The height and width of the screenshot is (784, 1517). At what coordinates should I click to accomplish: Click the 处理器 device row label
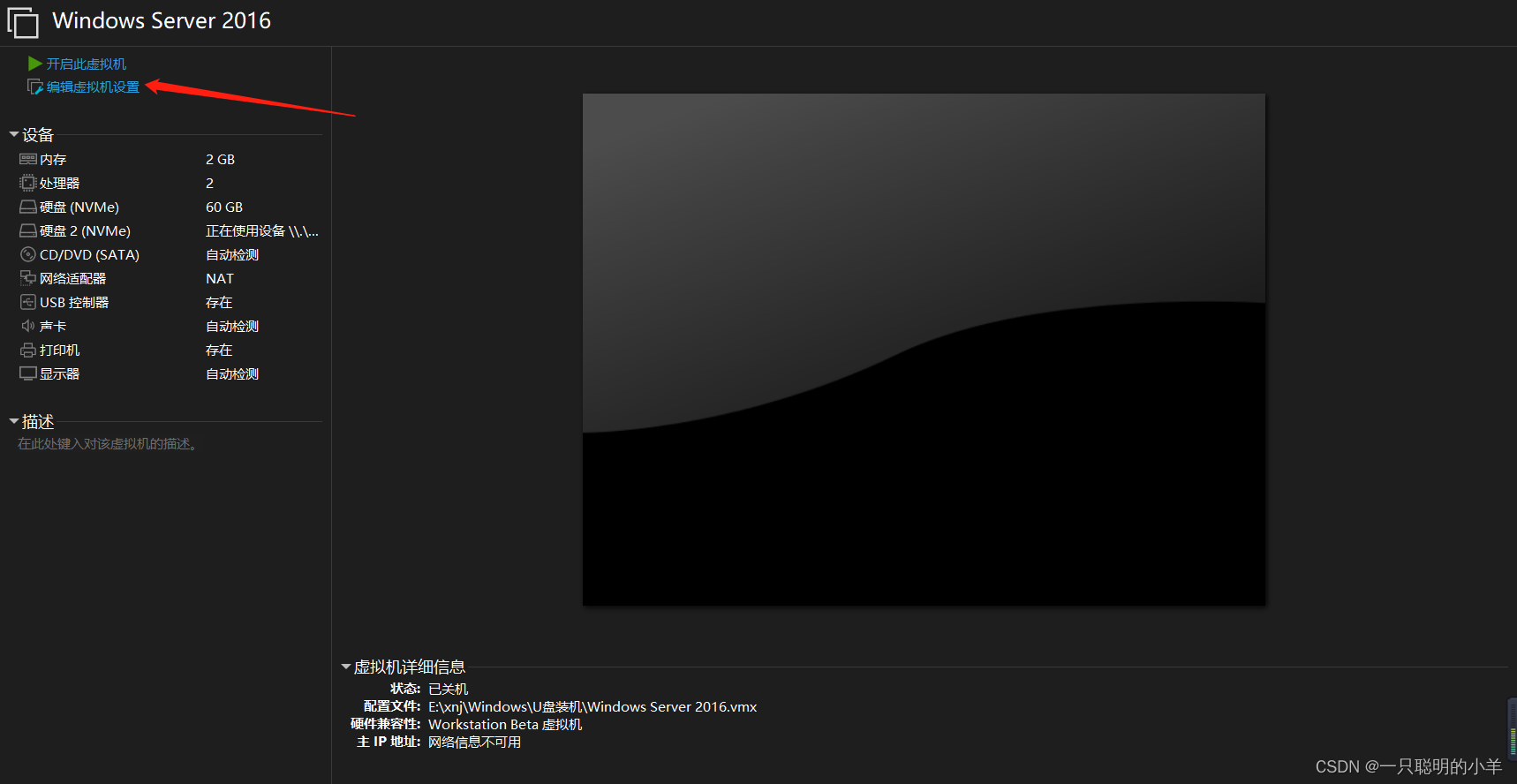60,183
